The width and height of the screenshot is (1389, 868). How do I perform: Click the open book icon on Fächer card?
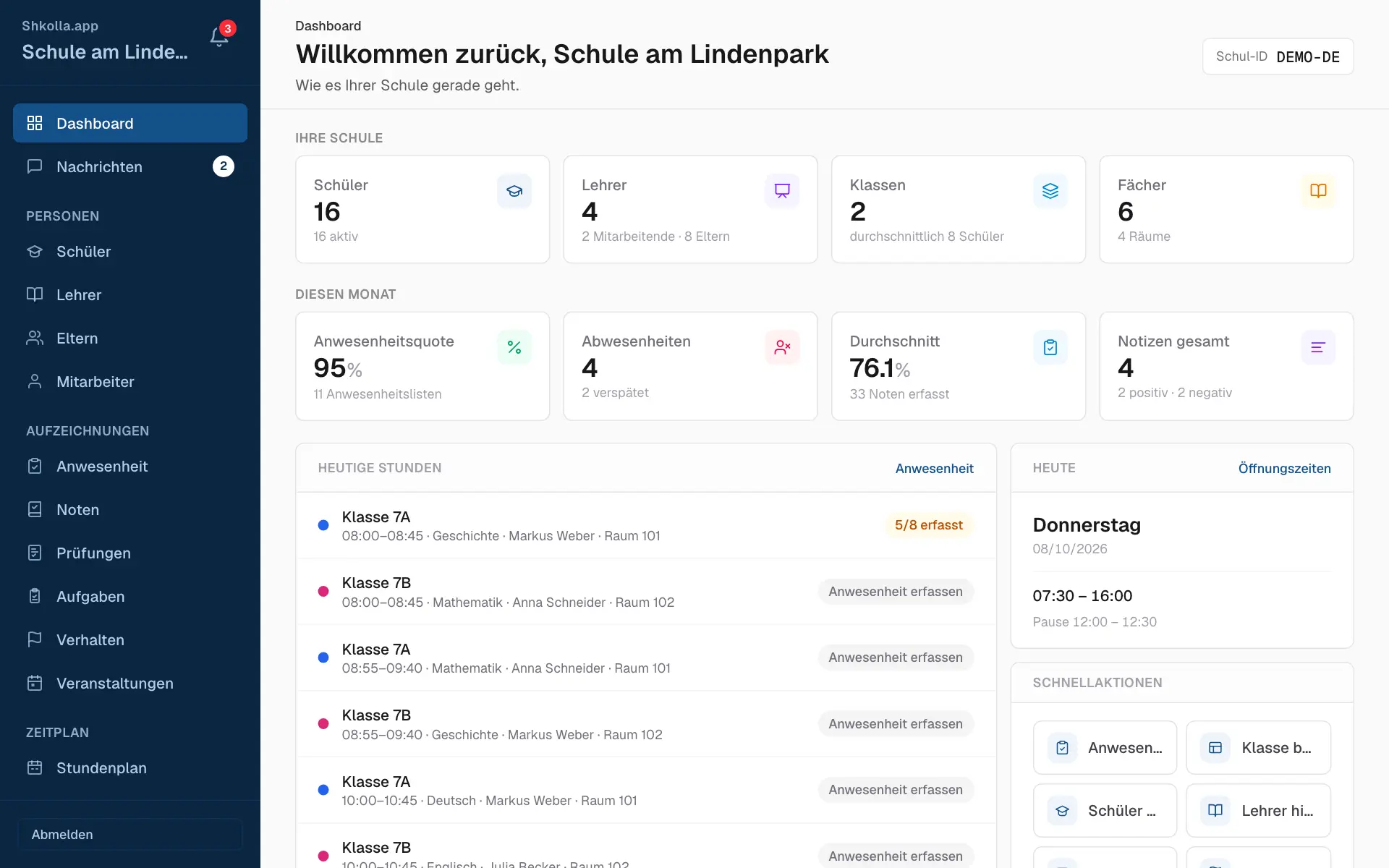1318,191
